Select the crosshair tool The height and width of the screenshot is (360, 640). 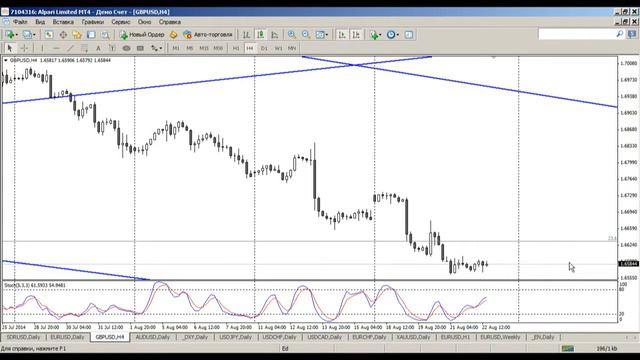pos(24,48)
